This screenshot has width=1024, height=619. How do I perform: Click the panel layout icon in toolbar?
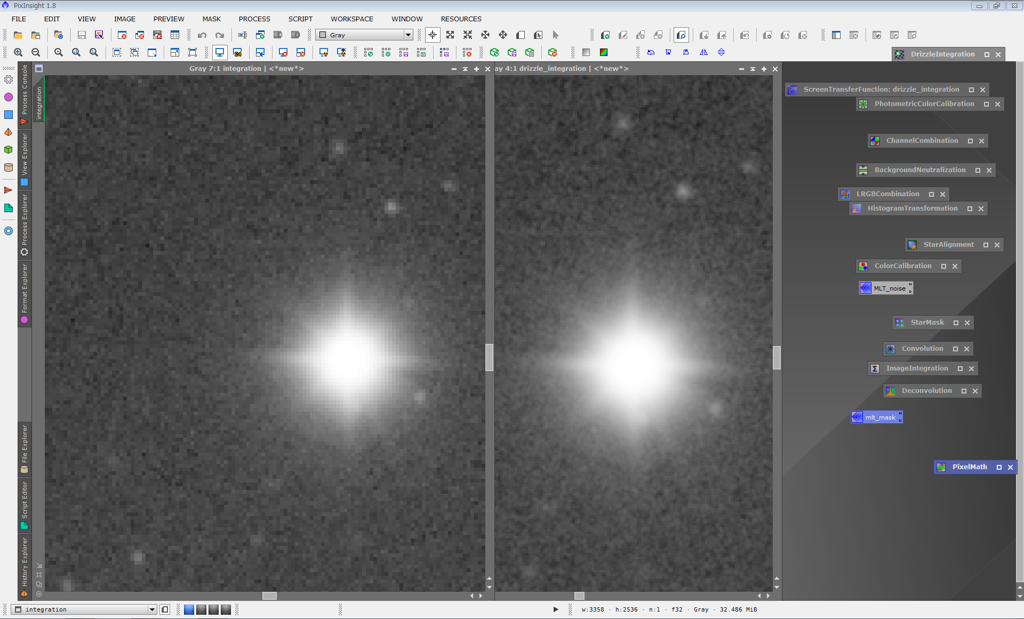(x=836, y=35)
